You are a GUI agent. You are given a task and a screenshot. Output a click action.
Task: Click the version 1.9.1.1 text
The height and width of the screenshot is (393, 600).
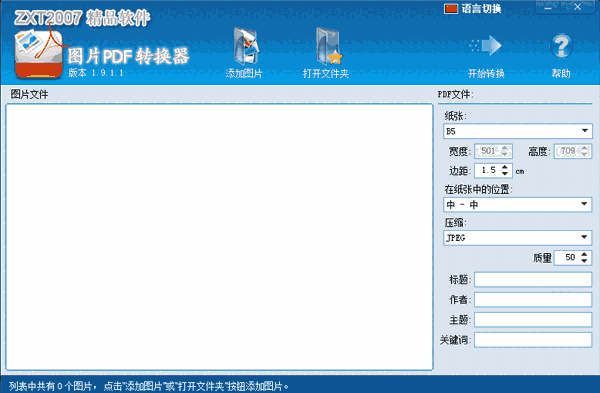click(96, 73)
